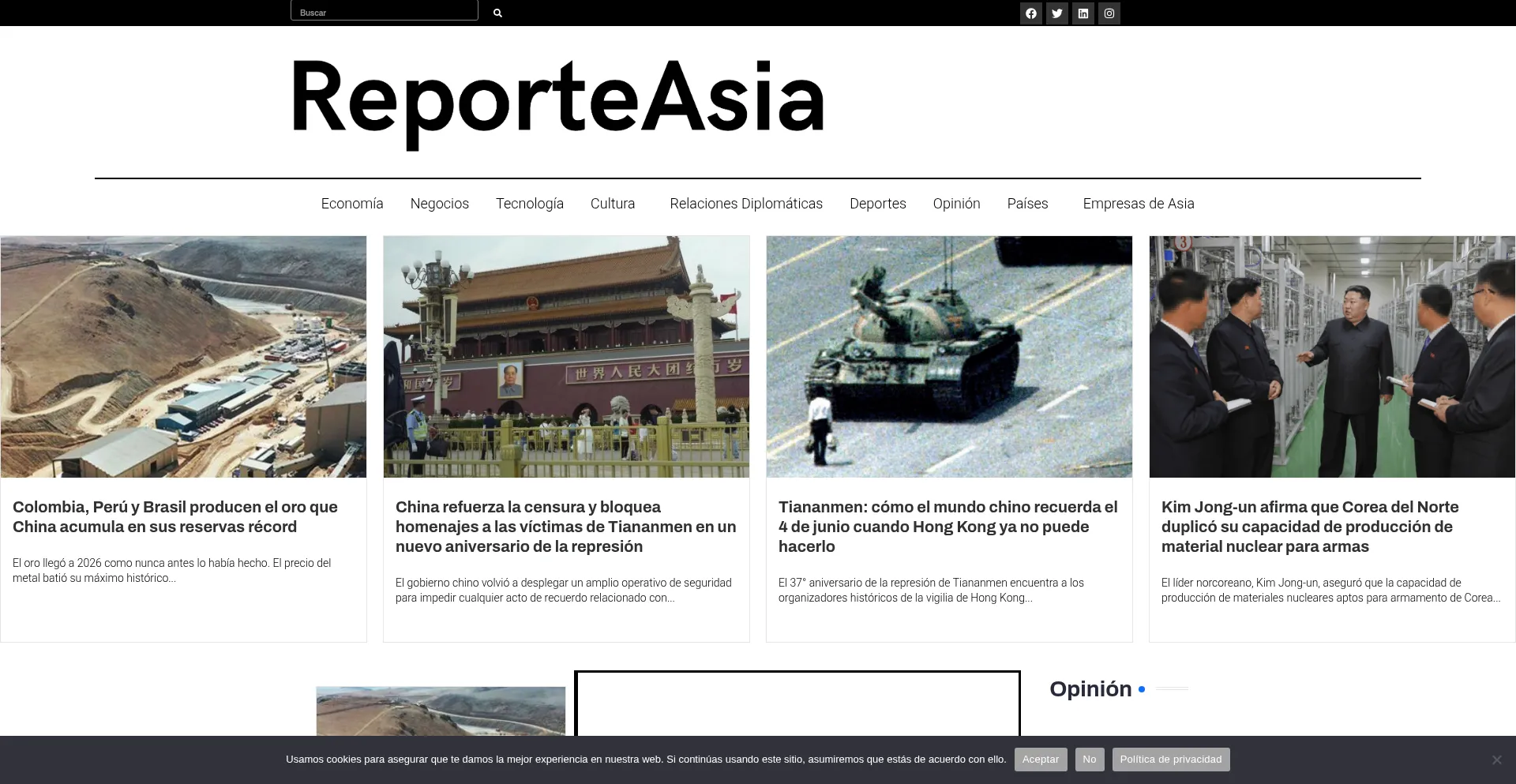Read Colombia, Perú y Brasil gold headline
Screen dimensions: 1516x784
coord(175,517)
